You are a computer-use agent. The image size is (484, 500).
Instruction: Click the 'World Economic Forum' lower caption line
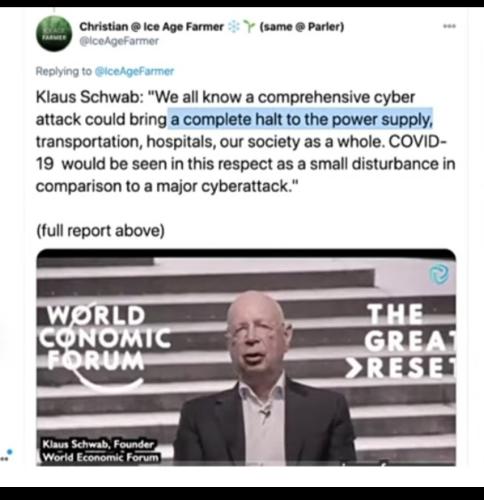click(x=100, y=457)
